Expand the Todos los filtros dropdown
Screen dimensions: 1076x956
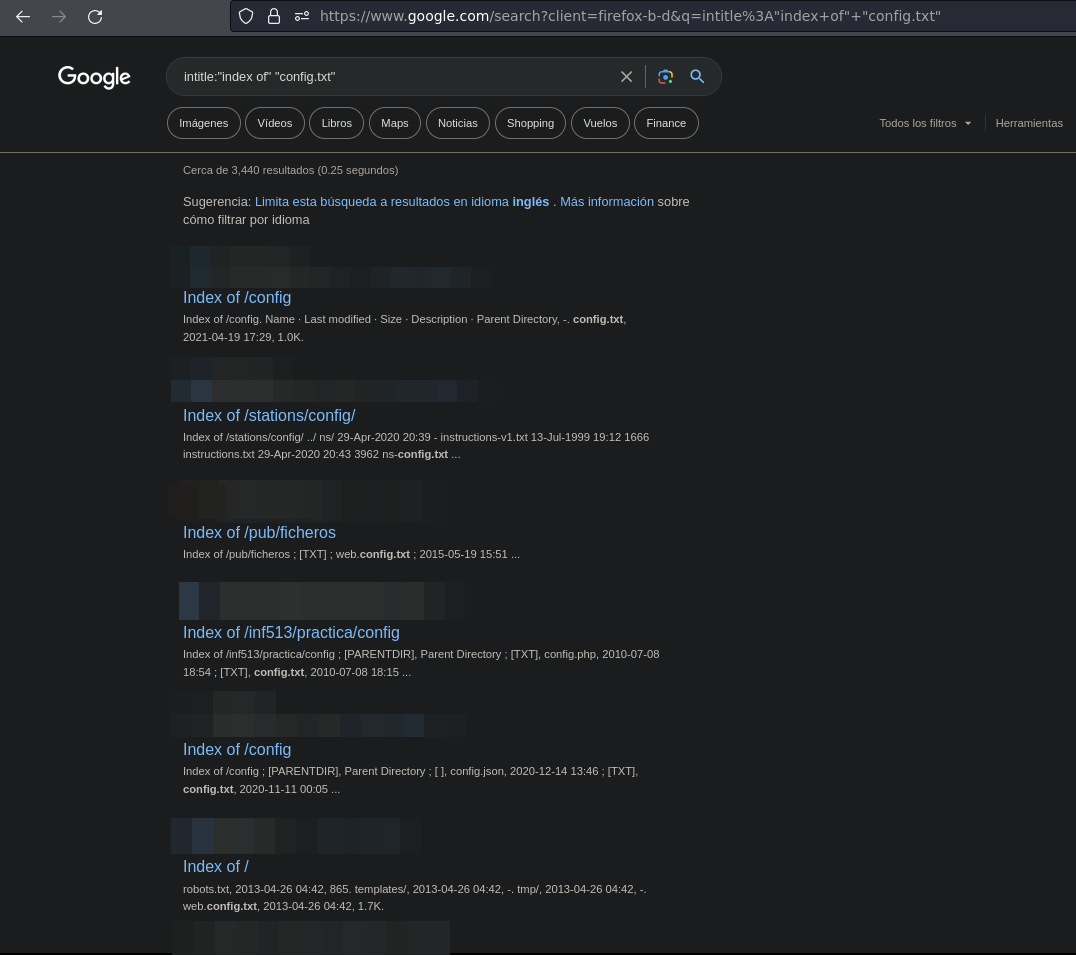pos(925,123)
